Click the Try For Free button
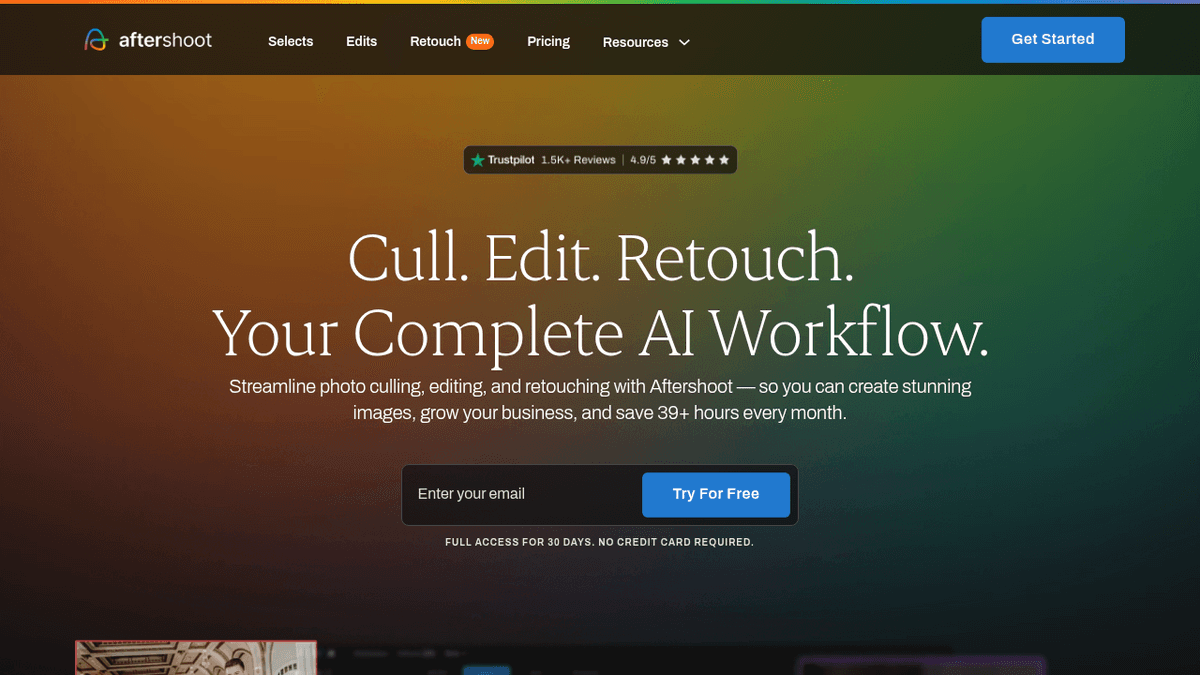The image size is (1200, 675). tap(715, 494)
